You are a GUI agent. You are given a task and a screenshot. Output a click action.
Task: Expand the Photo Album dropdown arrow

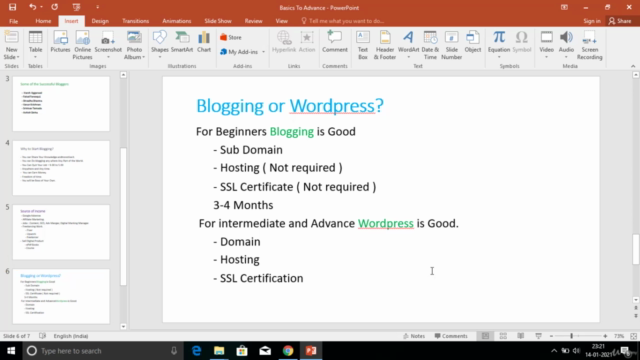point(144,57)
